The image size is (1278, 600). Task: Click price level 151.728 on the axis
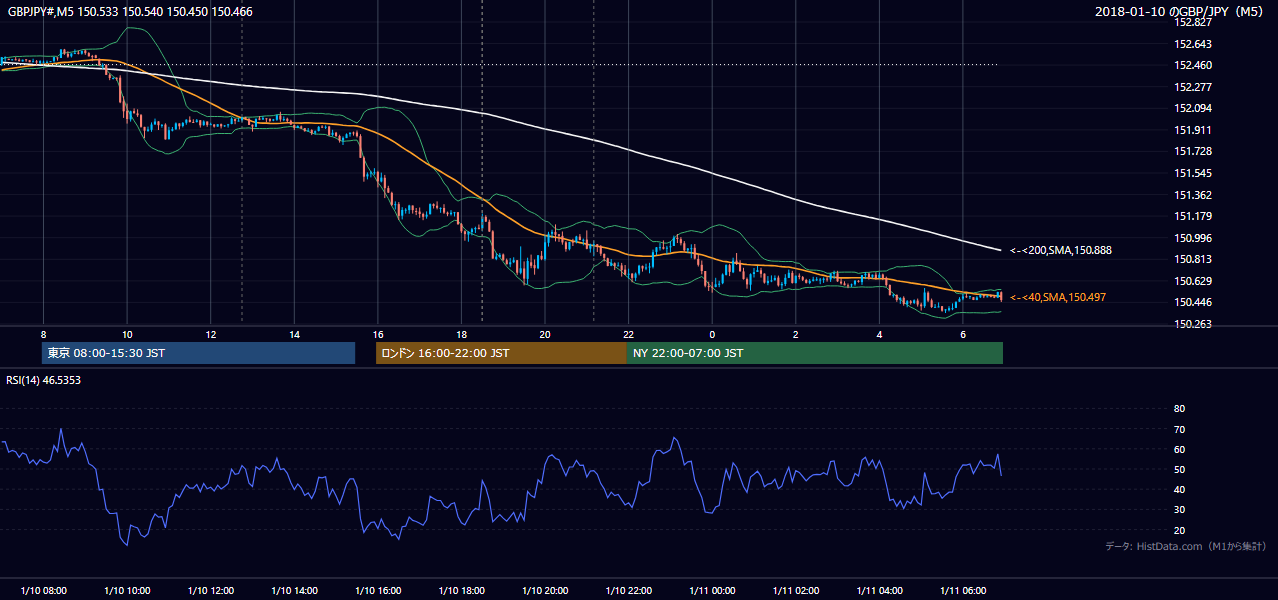[x=1192, y=151]
